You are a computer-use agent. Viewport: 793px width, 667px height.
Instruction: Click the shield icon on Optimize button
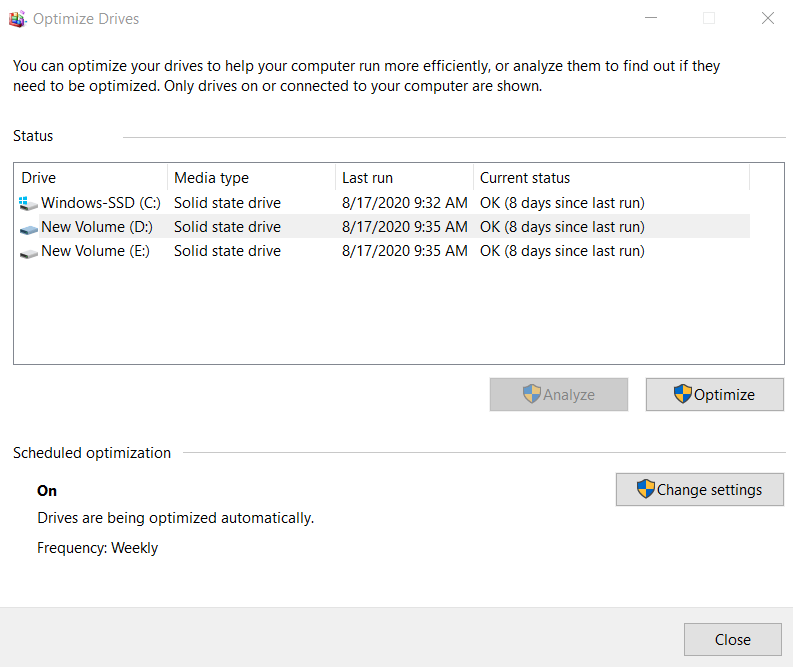tap(683, 394)
